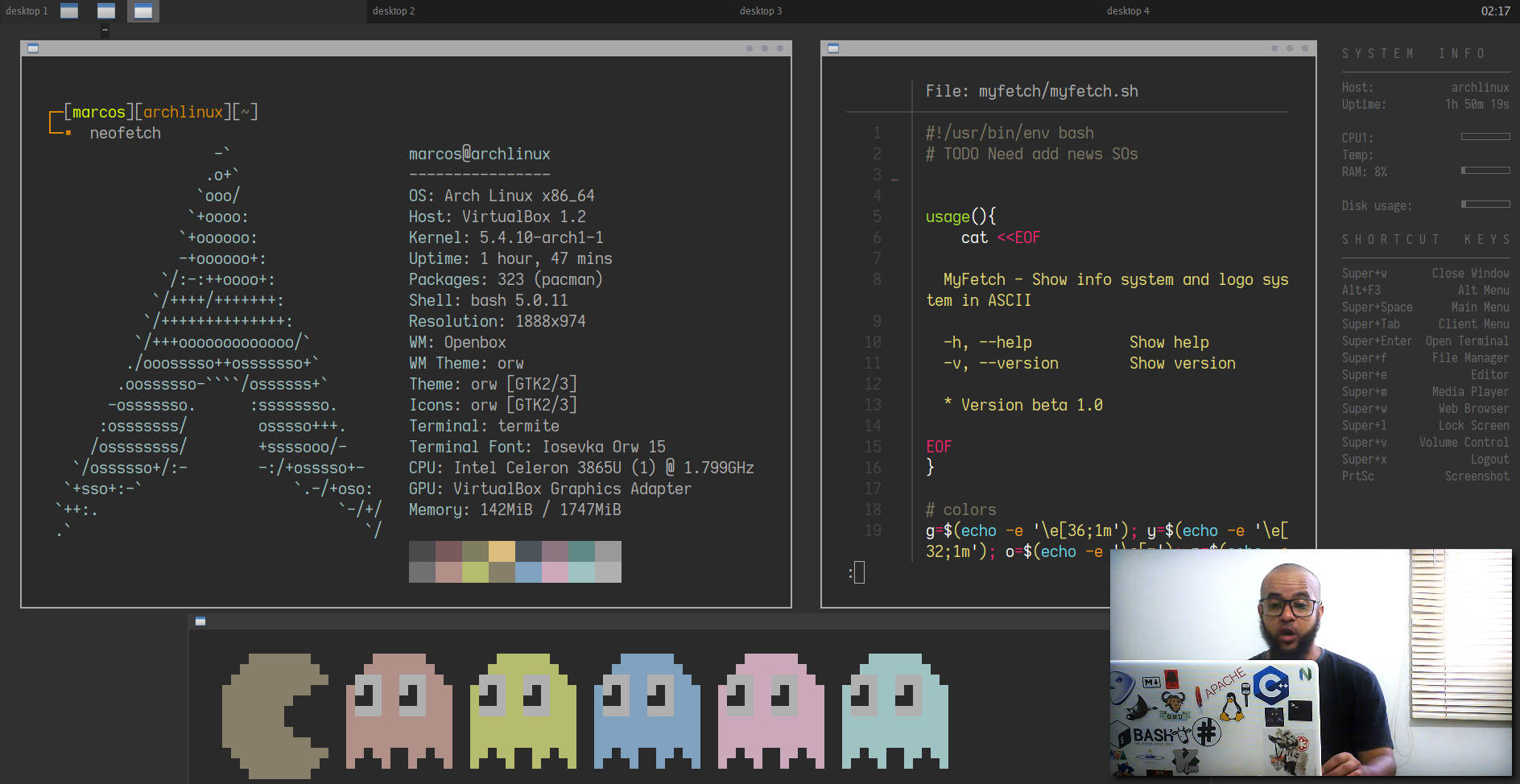Open the neofetch terminal's window menu icon

pos(33,48)
